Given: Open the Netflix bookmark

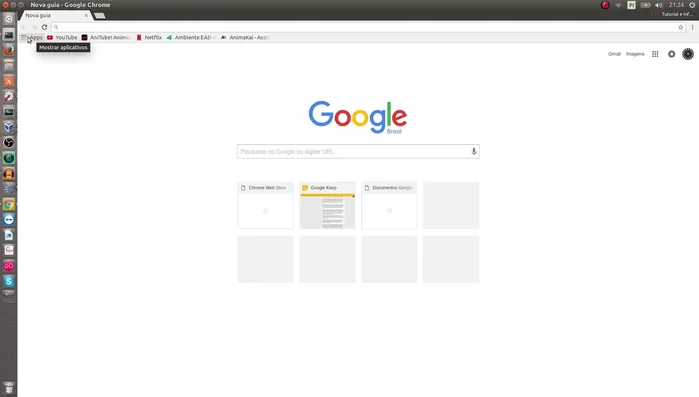Looking at the screenshot, I should coord(149,37).
